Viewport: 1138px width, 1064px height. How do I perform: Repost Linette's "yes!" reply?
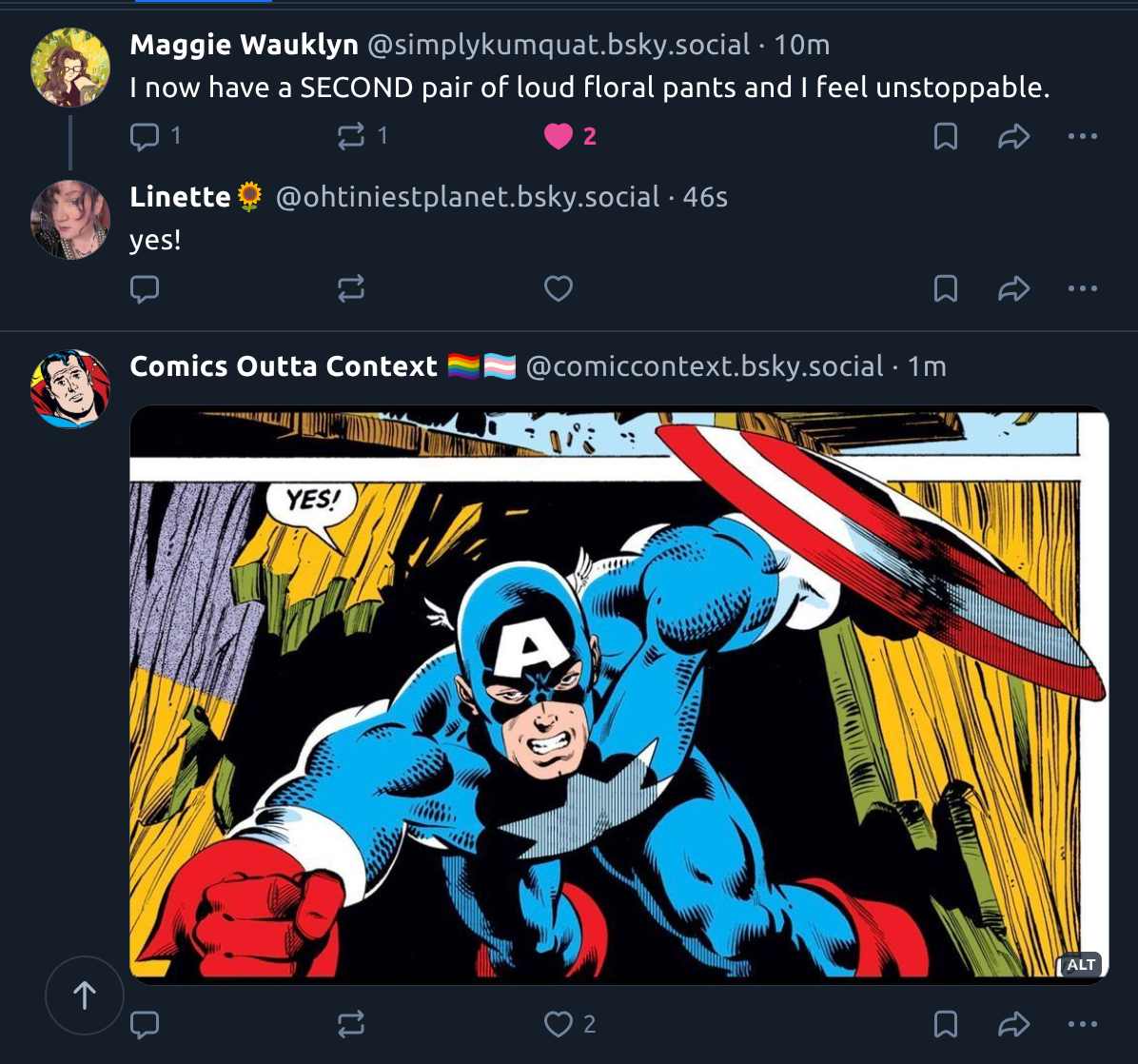pos(351,288)
